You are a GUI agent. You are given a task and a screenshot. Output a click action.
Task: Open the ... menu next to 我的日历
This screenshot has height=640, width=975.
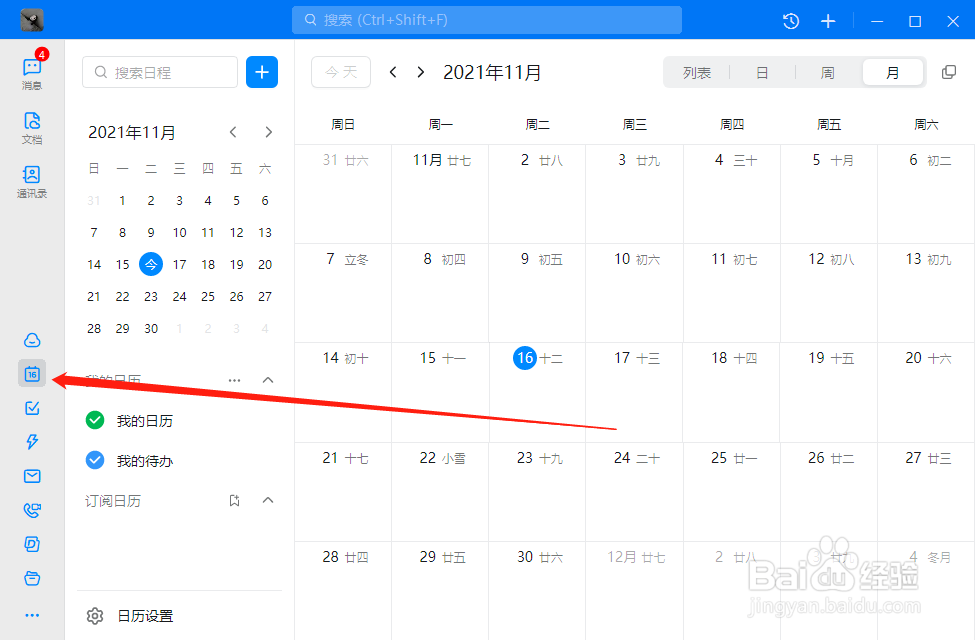pyautogui.click(x=234, y=380)
